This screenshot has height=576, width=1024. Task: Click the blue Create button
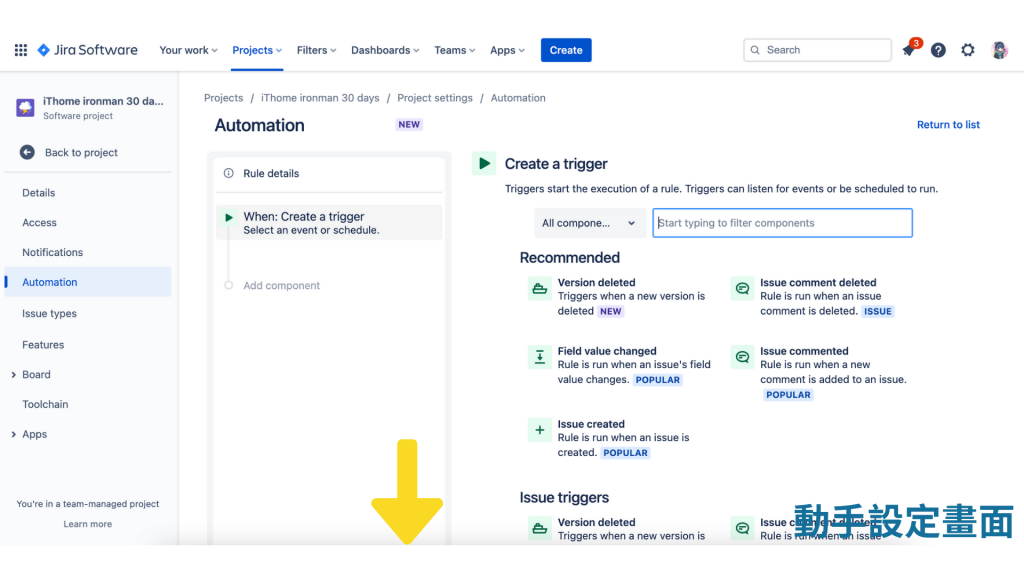pyautogui.click(x=566, y=50)
